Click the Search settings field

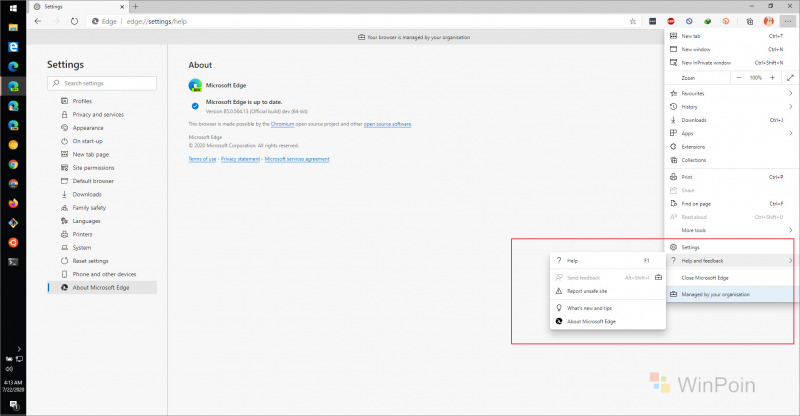click(102, 83)
